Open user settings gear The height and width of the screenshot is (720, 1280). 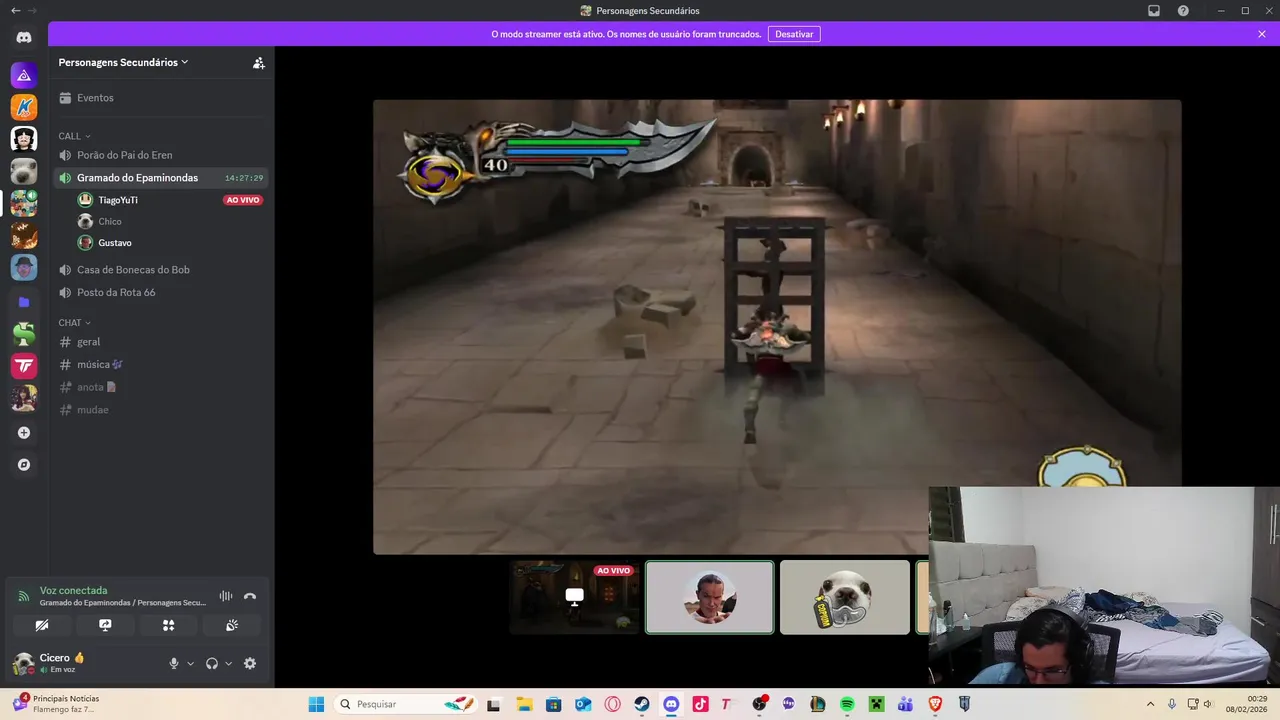pyautogui.click(x=250, y=663)
